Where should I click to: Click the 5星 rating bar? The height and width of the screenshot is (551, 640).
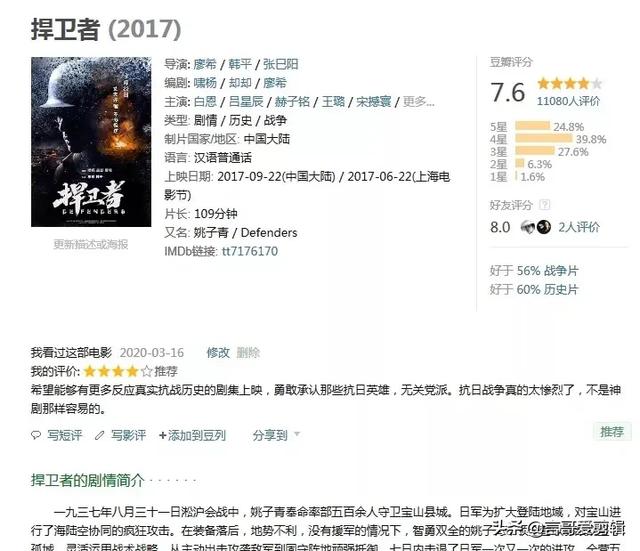(x=533, y=125)
